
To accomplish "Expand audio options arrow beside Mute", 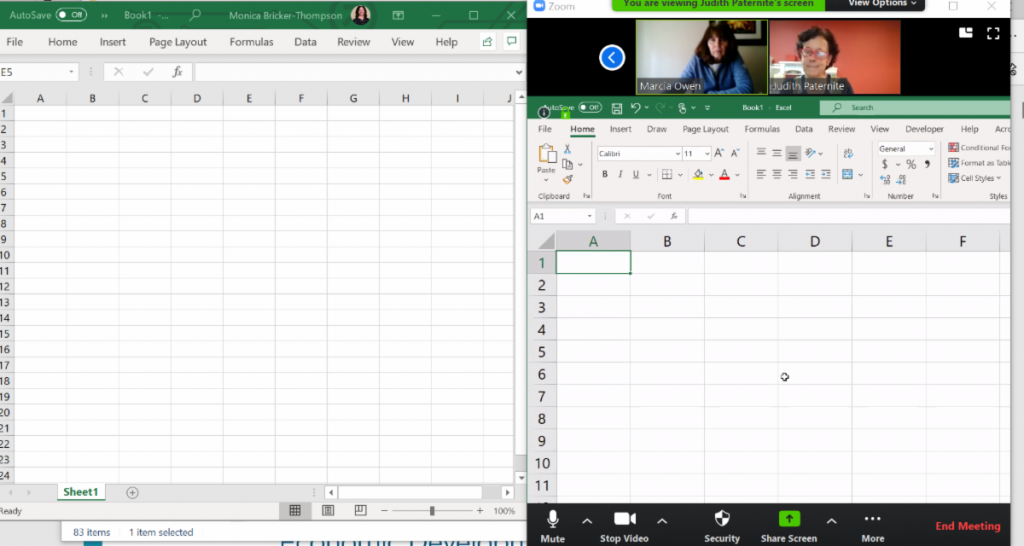I will (587, 520).
